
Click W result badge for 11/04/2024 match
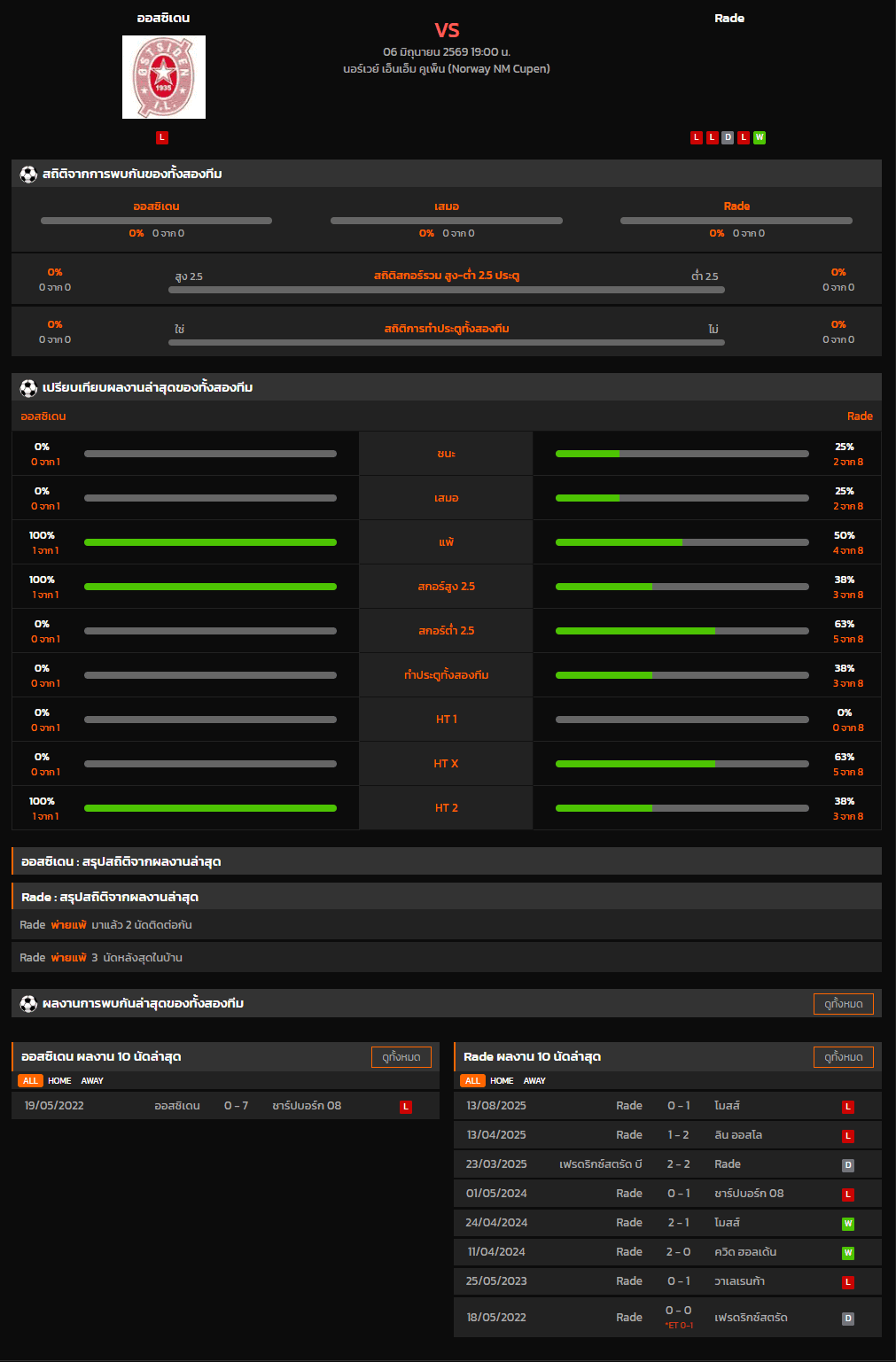tap(848, 1253)
